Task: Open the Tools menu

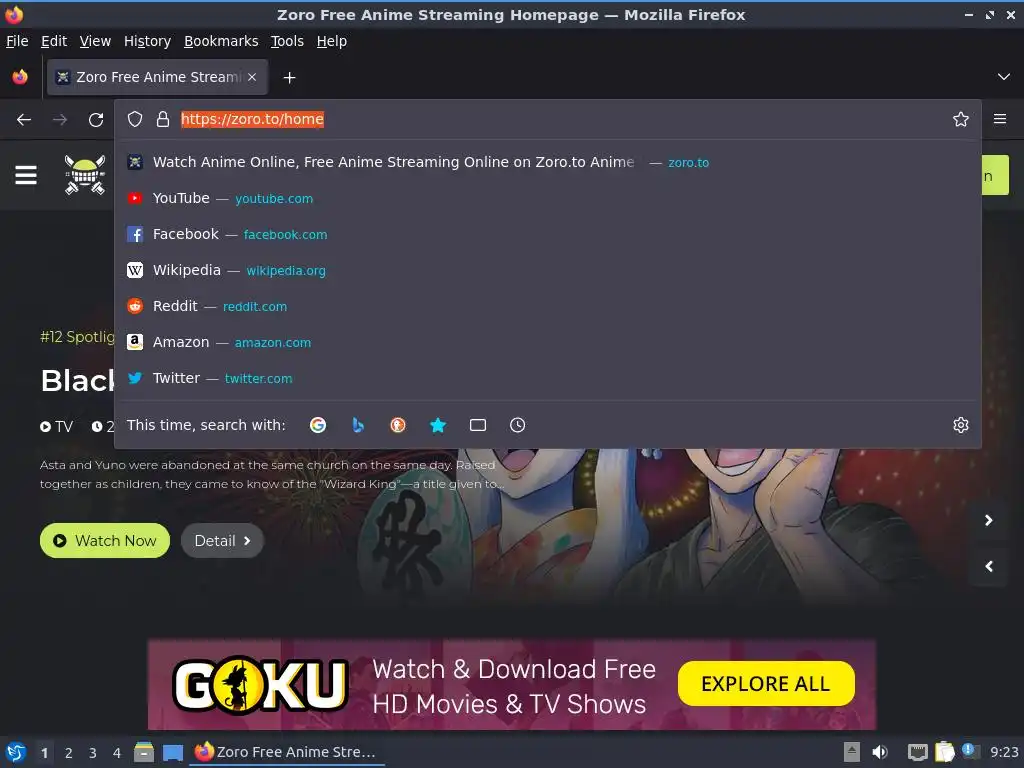Action: point(287,41)
